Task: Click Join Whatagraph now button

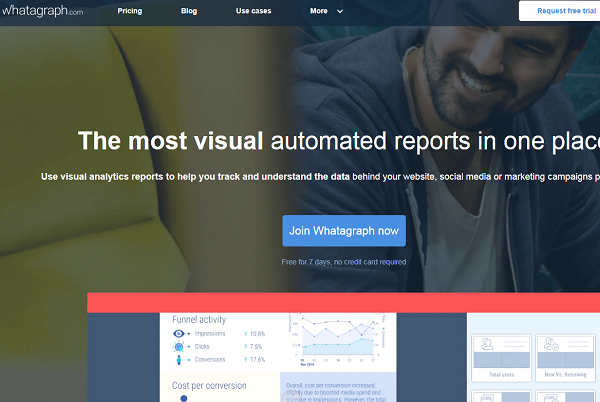Action: (x=344, y=231)
